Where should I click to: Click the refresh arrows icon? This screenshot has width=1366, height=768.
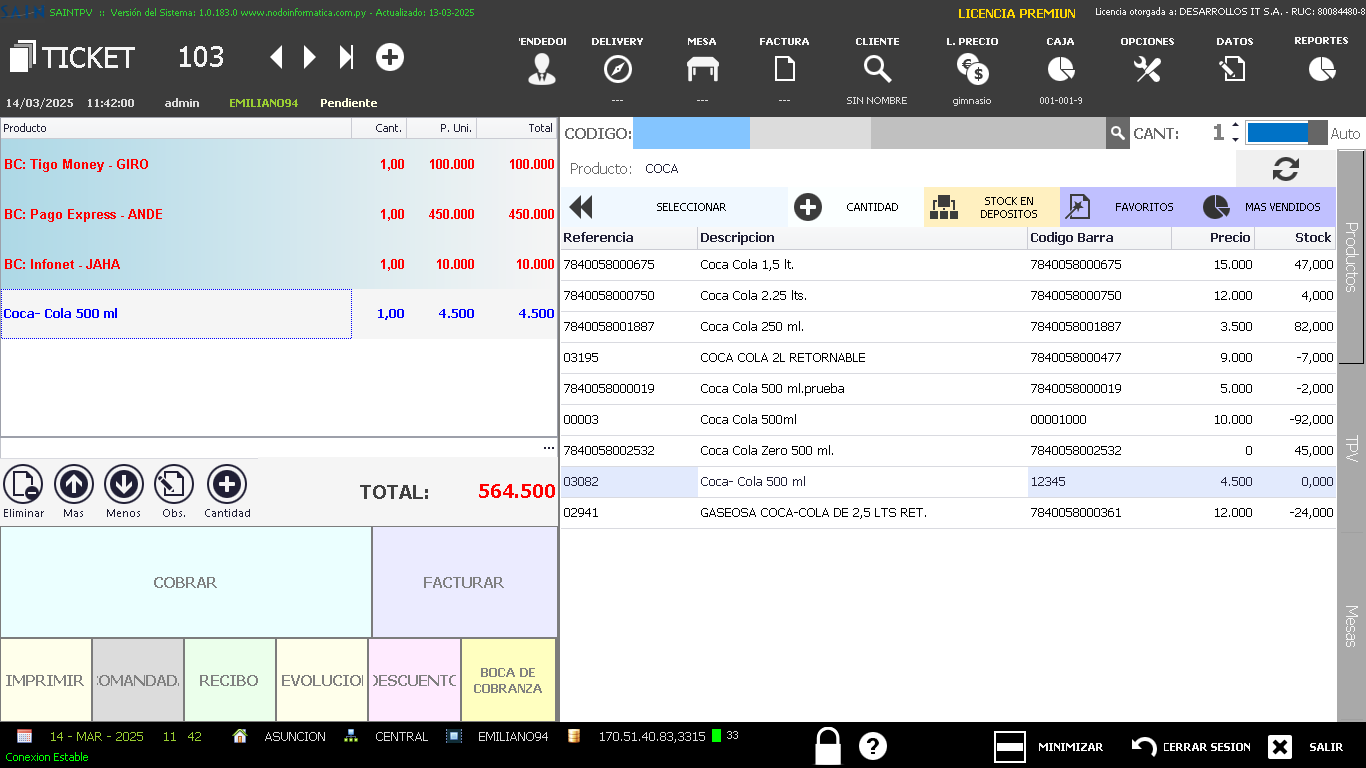point(1286,169)
